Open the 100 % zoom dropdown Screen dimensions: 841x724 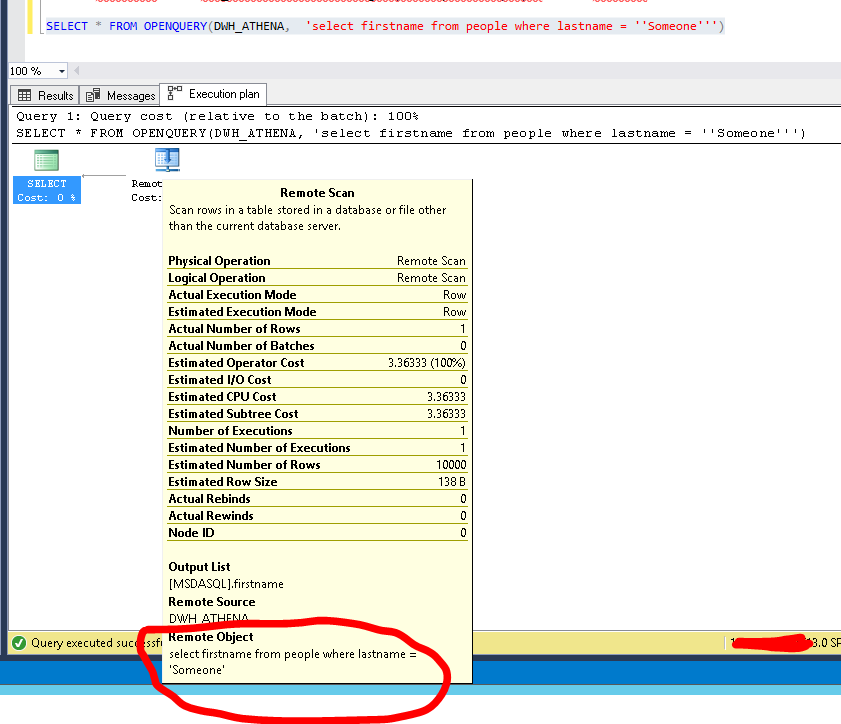click(x=62, y=71)
